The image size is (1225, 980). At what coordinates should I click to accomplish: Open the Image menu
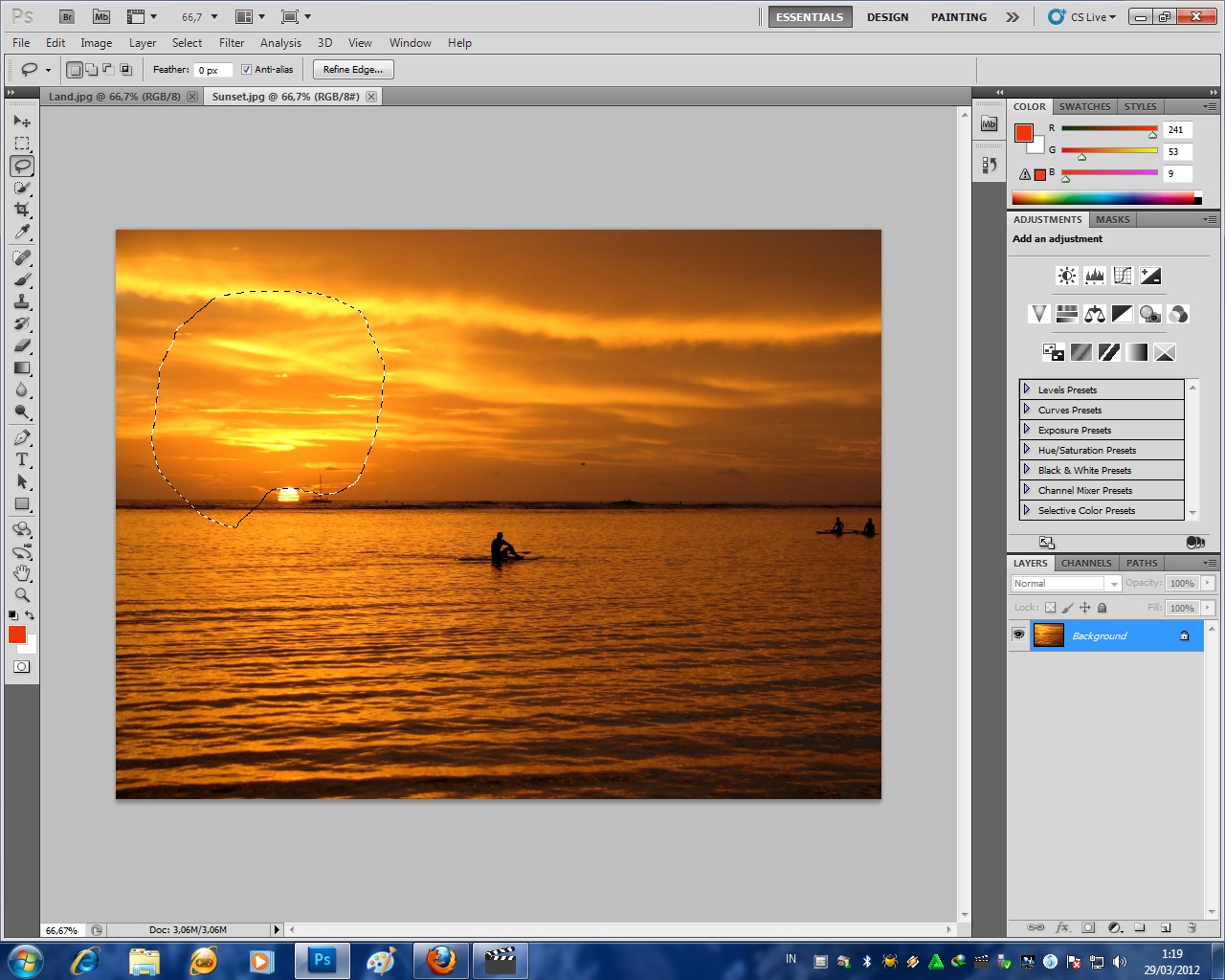[96, 43]
